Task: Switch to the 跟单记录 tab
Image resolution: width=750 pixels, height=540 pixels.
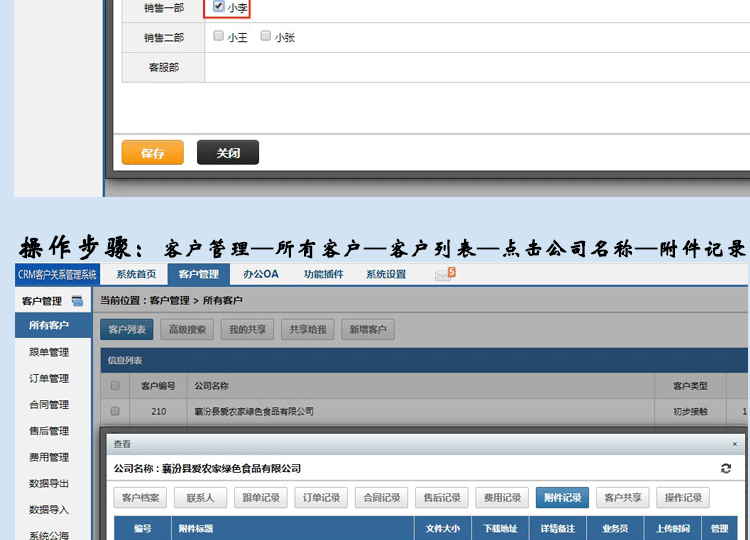Action: (x=261, y=498)
